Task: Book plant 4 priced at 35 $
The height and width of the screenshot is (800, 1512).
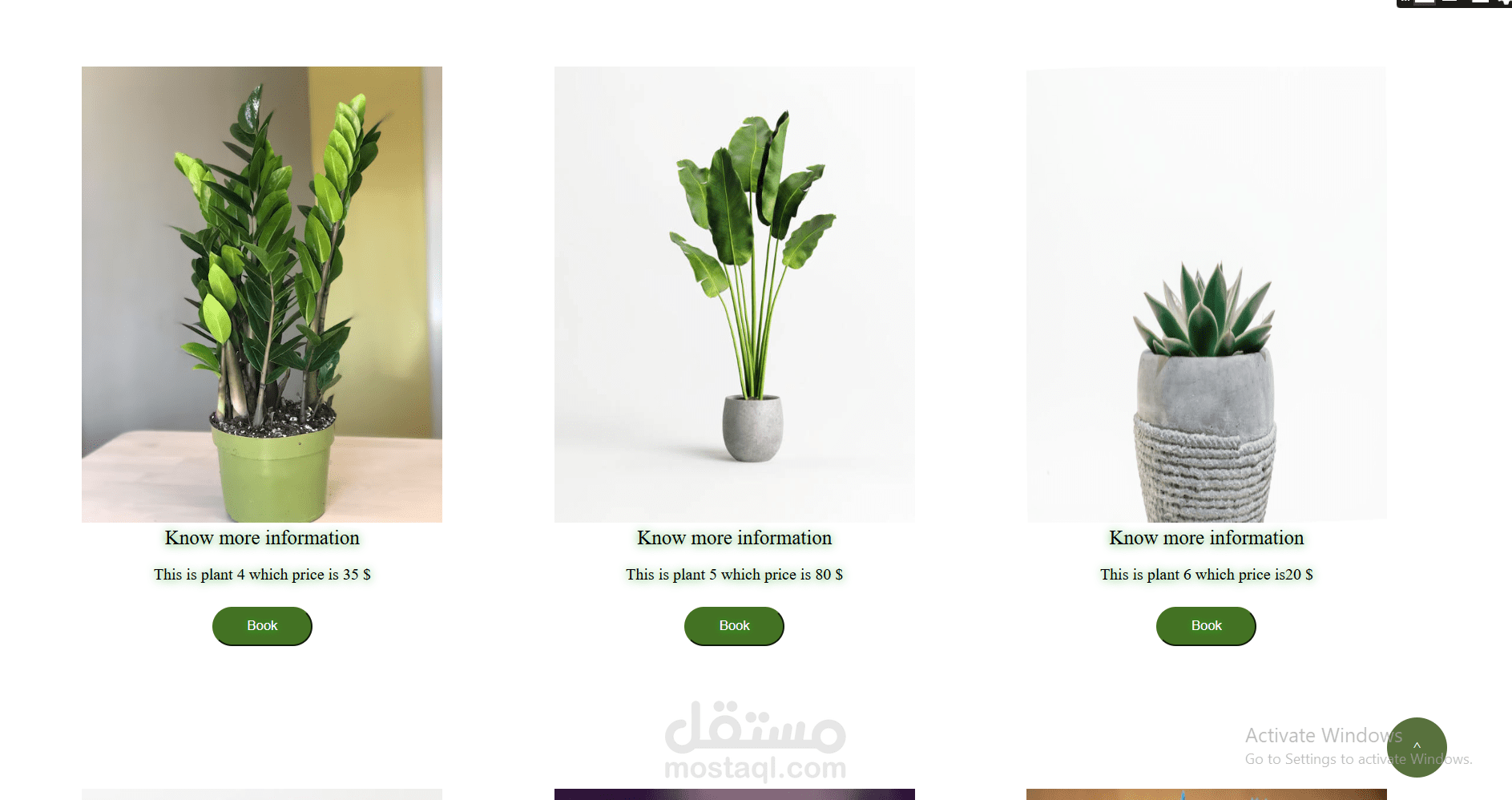Action: 262,626
